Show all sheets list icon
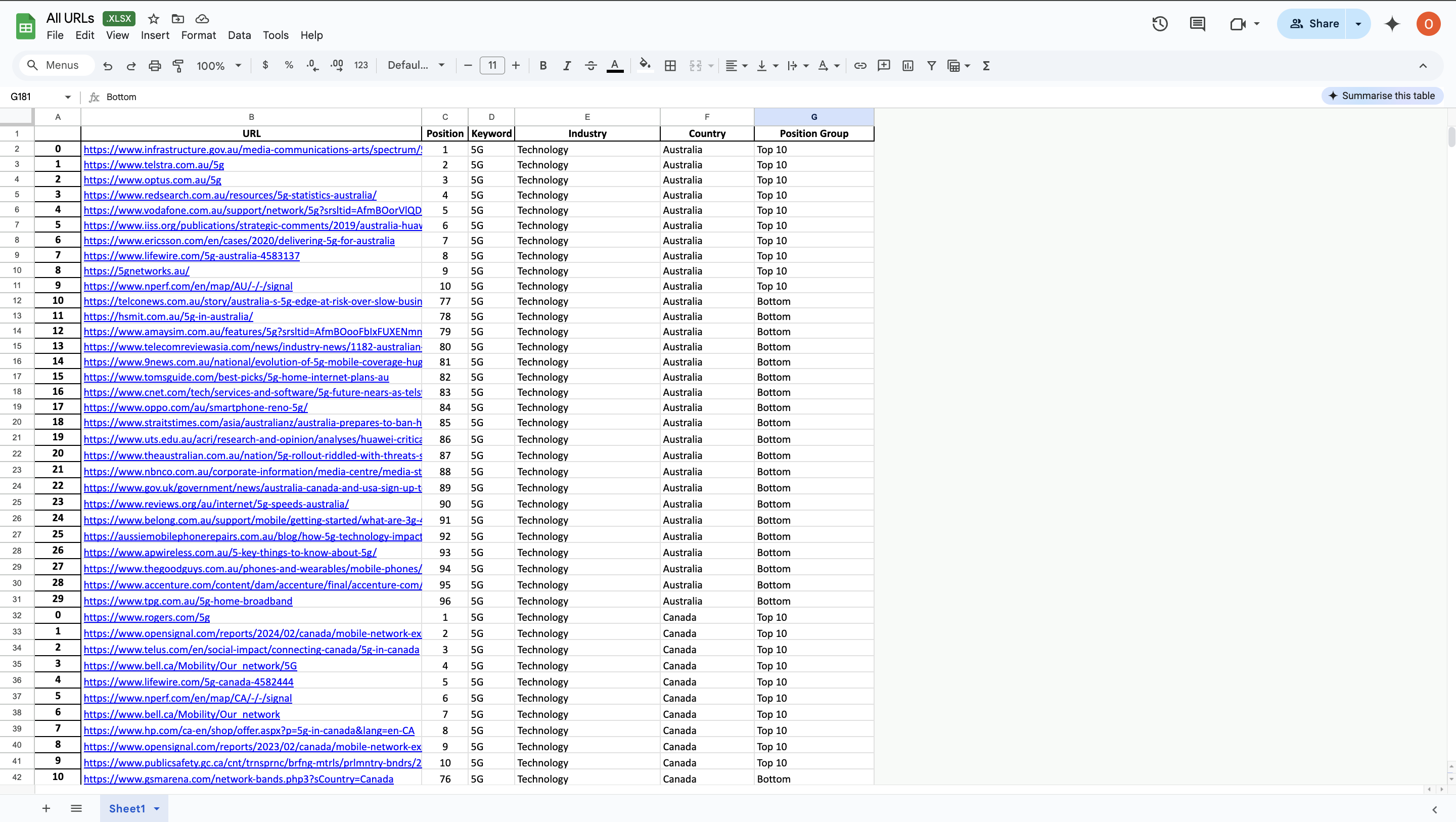 point(76,808)
